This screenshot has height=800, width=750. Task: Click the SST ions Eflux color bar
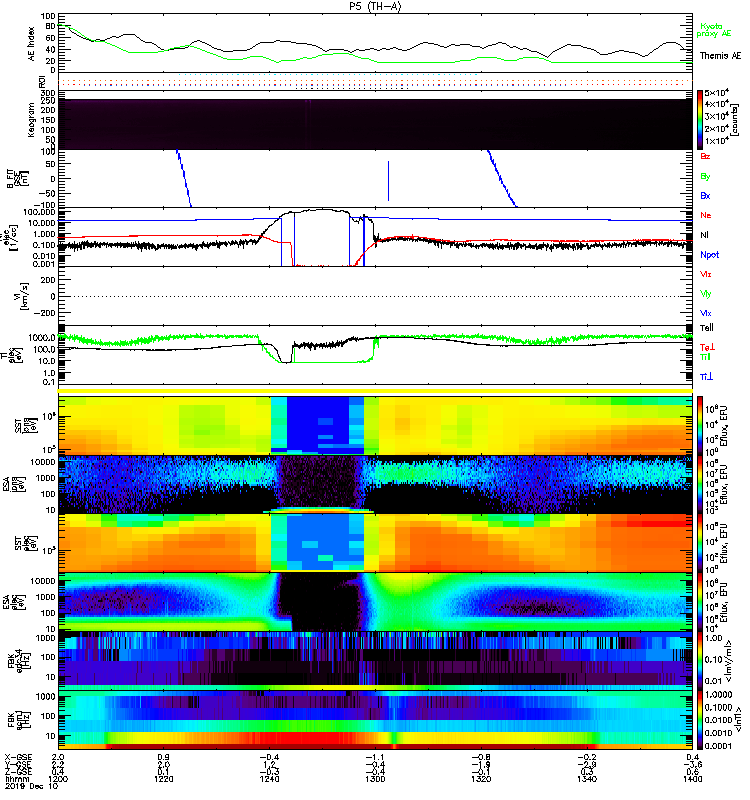click(700, 426)
